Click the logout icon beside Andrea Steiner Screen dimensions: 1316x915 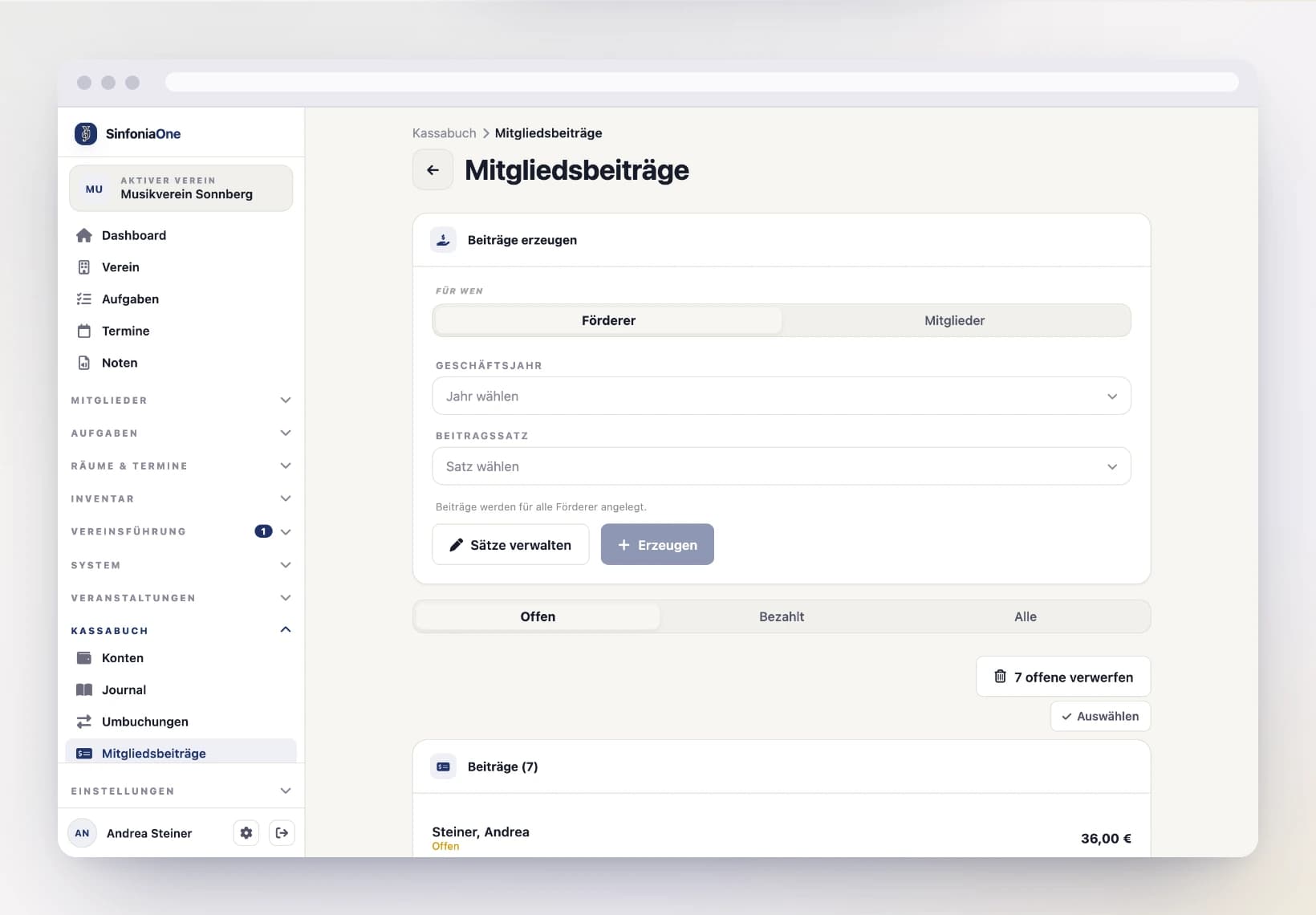point(282,833)
